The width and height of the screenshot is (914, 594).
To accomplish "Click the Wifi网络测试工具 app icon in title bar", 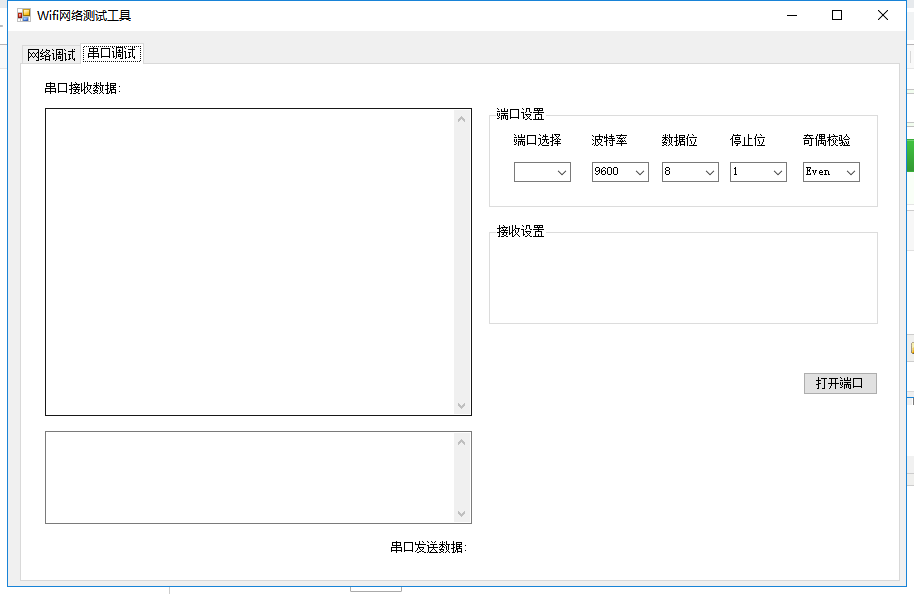I will pos(23,15).
